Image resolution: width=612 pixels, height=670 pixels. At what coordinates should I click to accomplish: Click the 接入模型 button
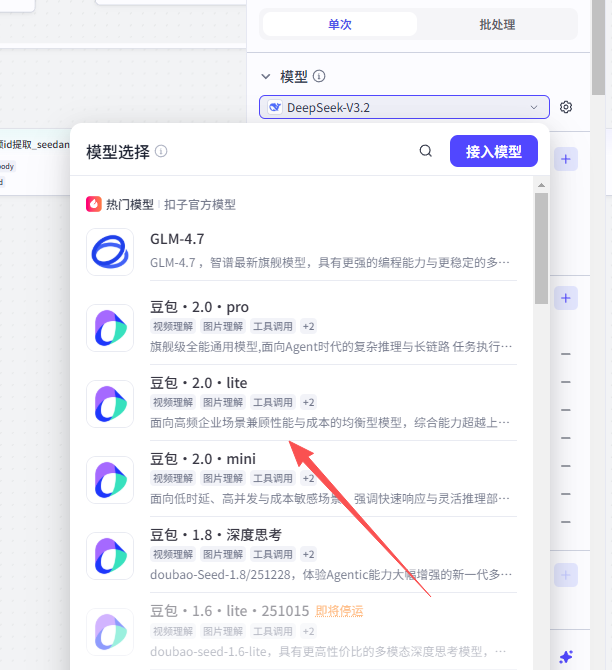494,151
